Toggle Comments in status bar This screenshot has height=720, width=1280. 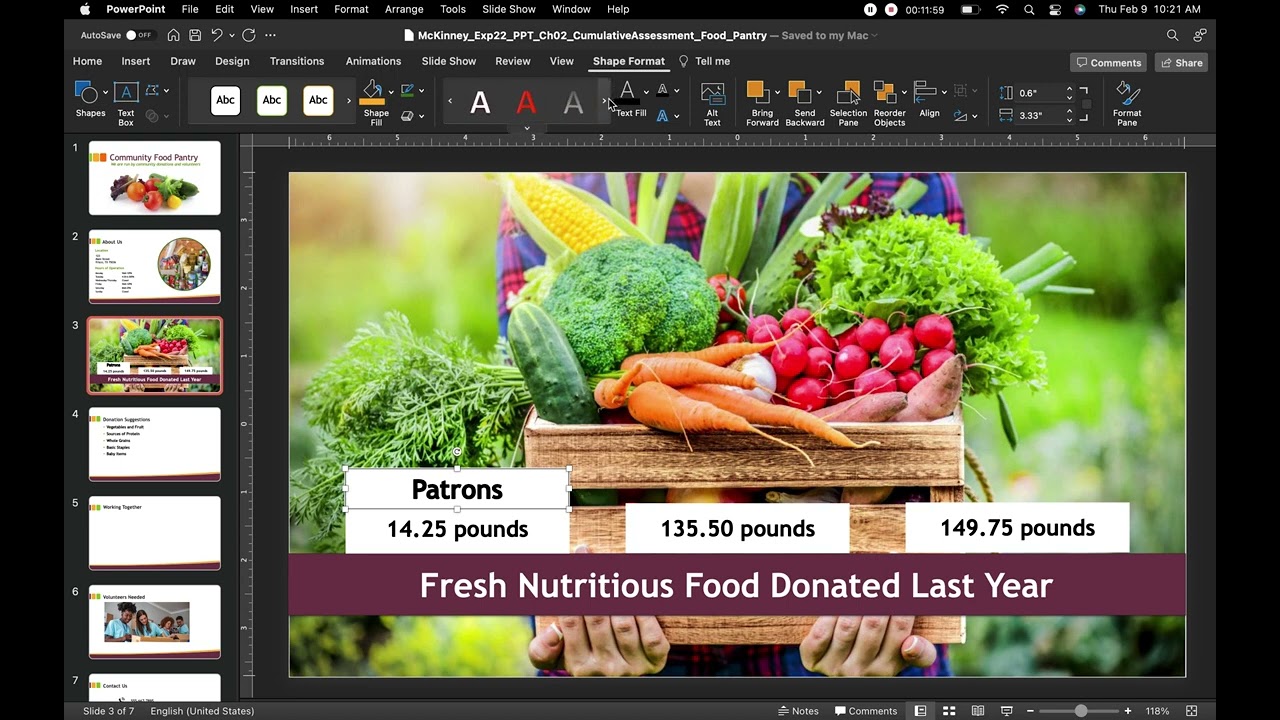[866, 711]
